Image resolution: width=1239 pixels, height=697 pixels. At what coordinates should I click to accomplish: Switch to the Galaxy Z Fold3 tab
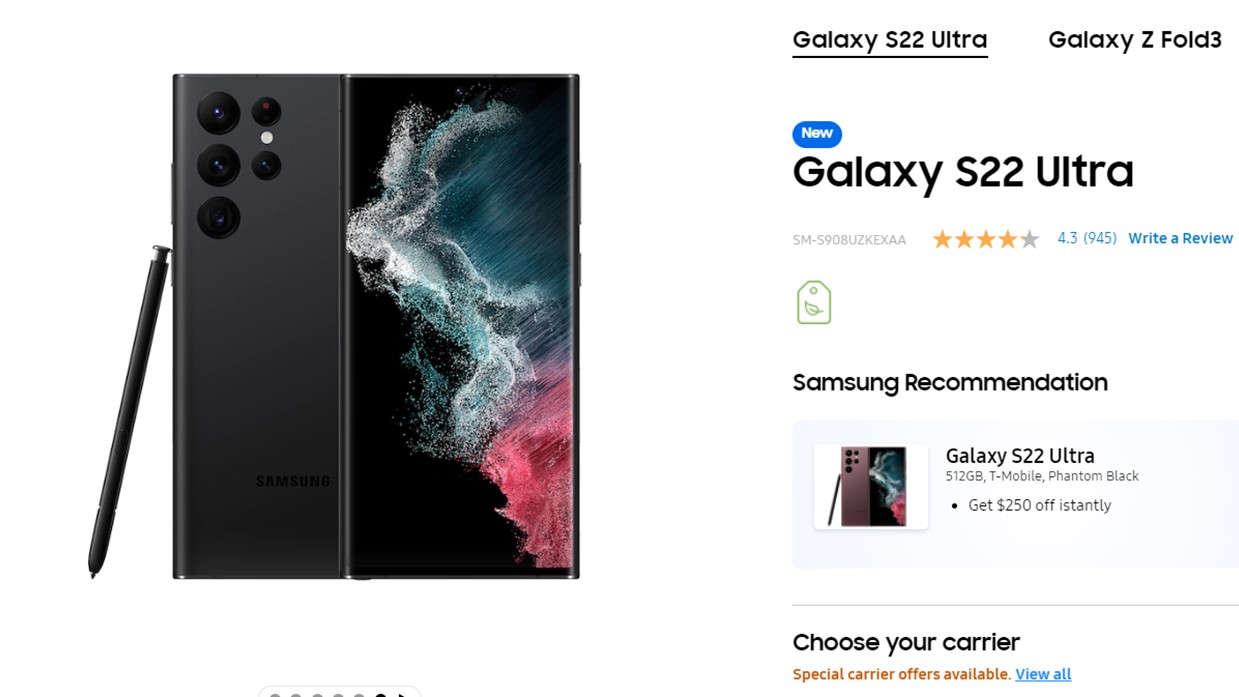[1134, 40]
